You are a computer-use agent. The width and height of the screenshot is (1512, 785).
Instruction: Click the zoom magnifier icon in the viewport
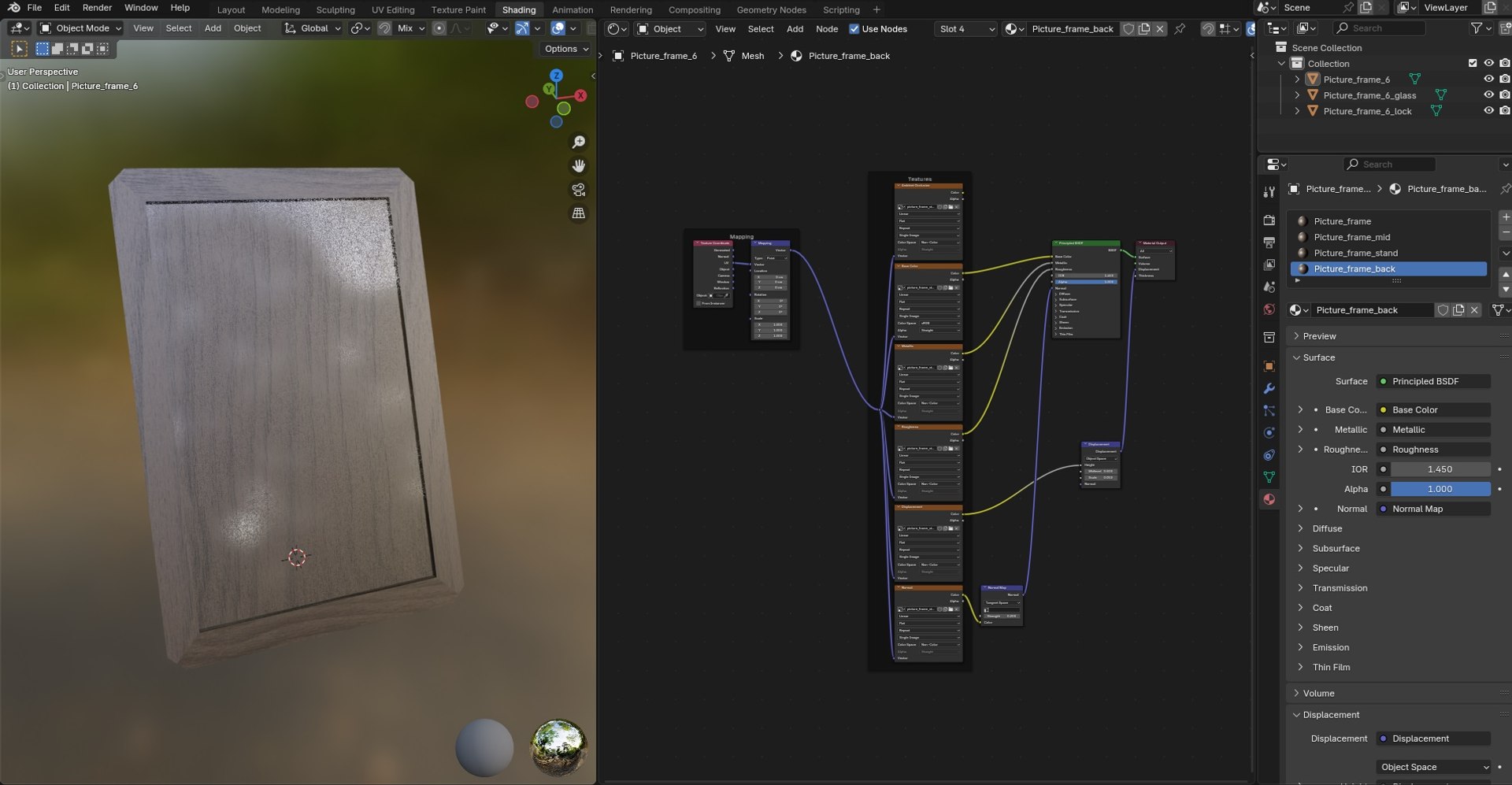click(x=579, y=143)
